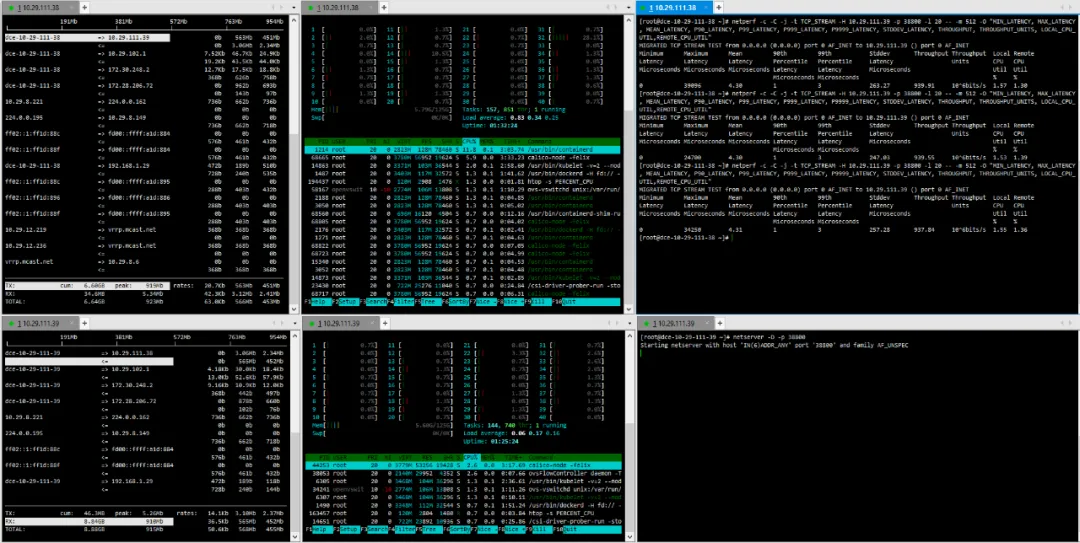
Task: Open a new tab in the bottom-middle htop pane
Action: [384, 323]
